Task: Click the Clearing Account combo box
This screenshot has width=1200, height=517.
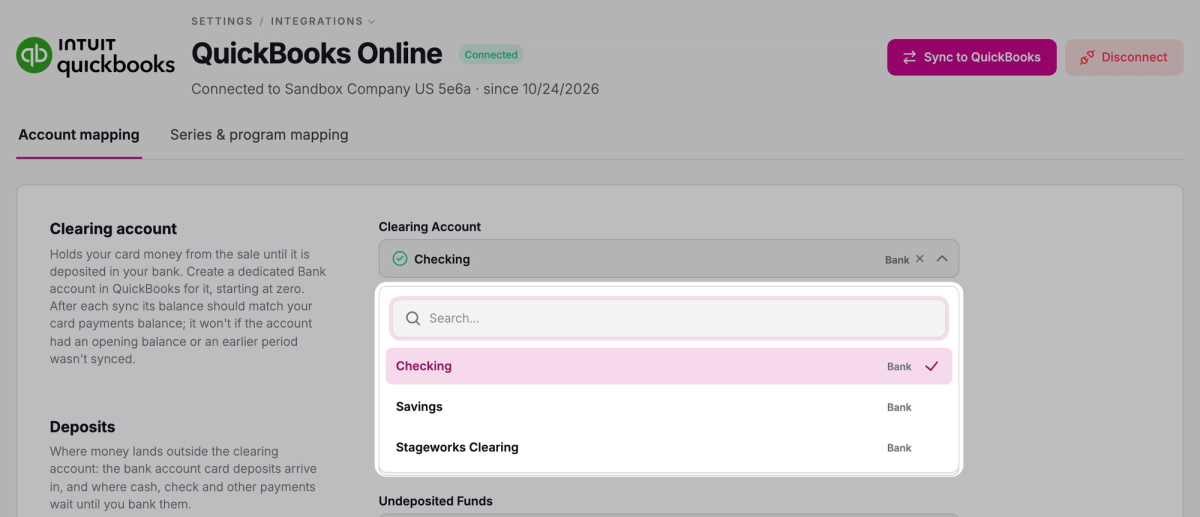Action: [x=668, y=259]
